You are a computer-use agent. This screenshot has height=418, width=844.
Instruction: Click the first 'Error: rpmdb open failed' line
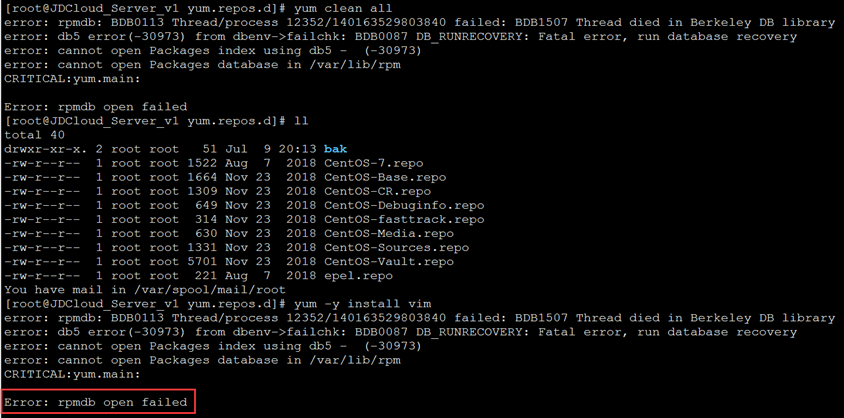[96, 107]
